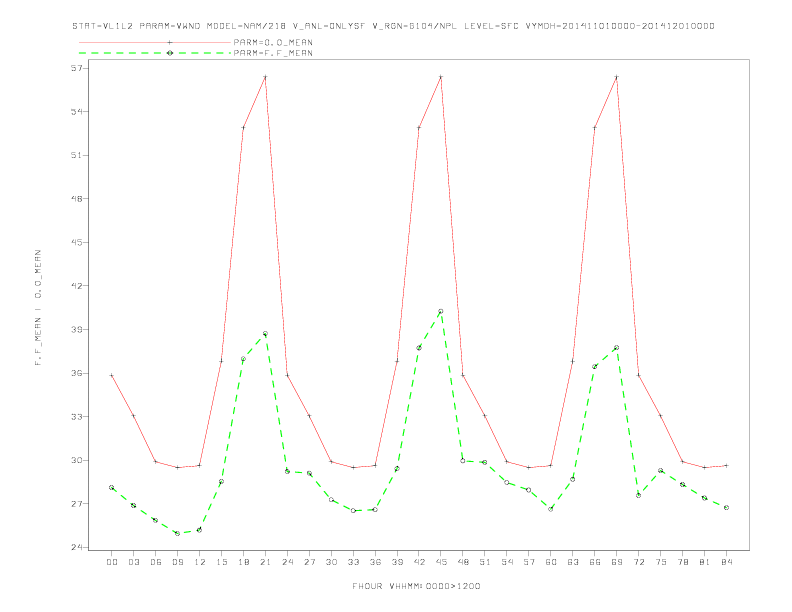Screen dimensions: 792x612
Task: Click the y-axis value 33
Action: tap(77, 417)
